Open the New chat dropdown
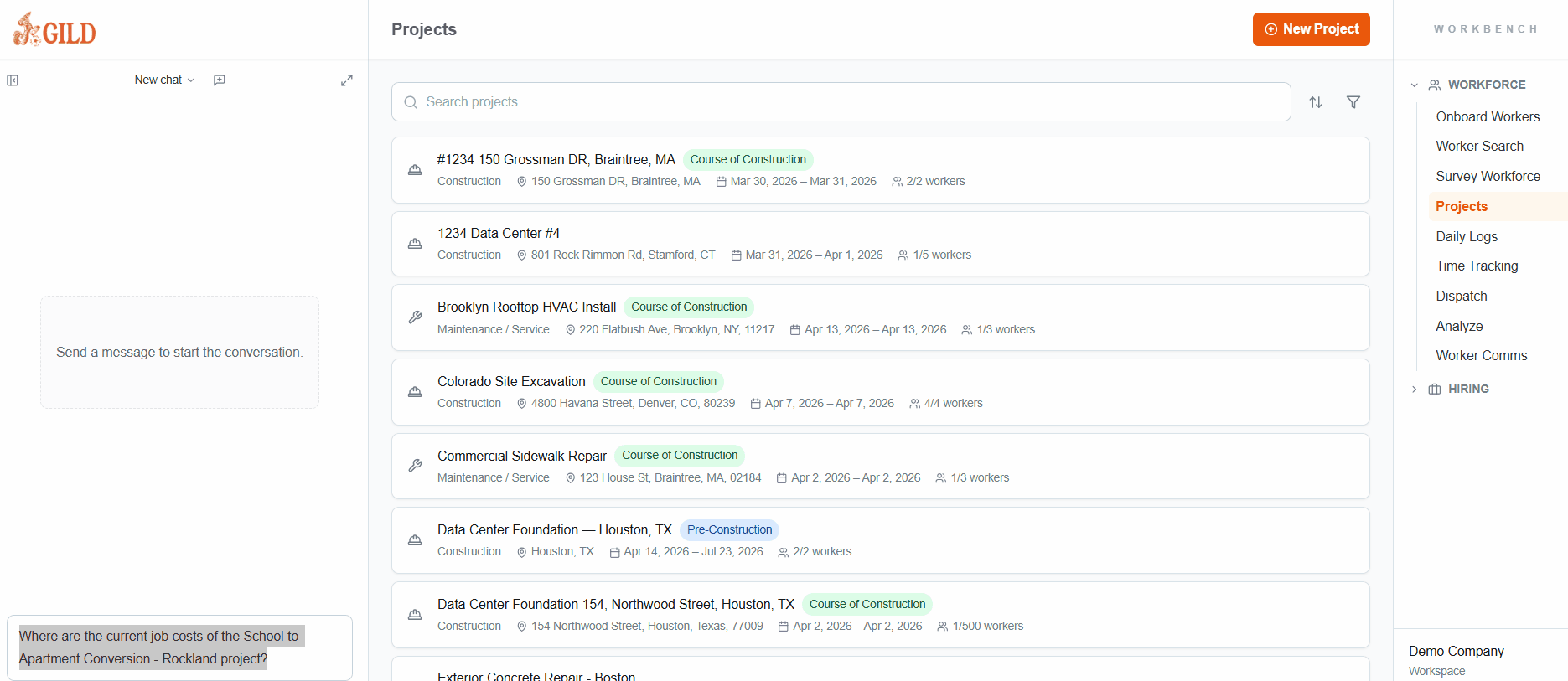Viewport: 1568px width, 681px height. point(164,80)
